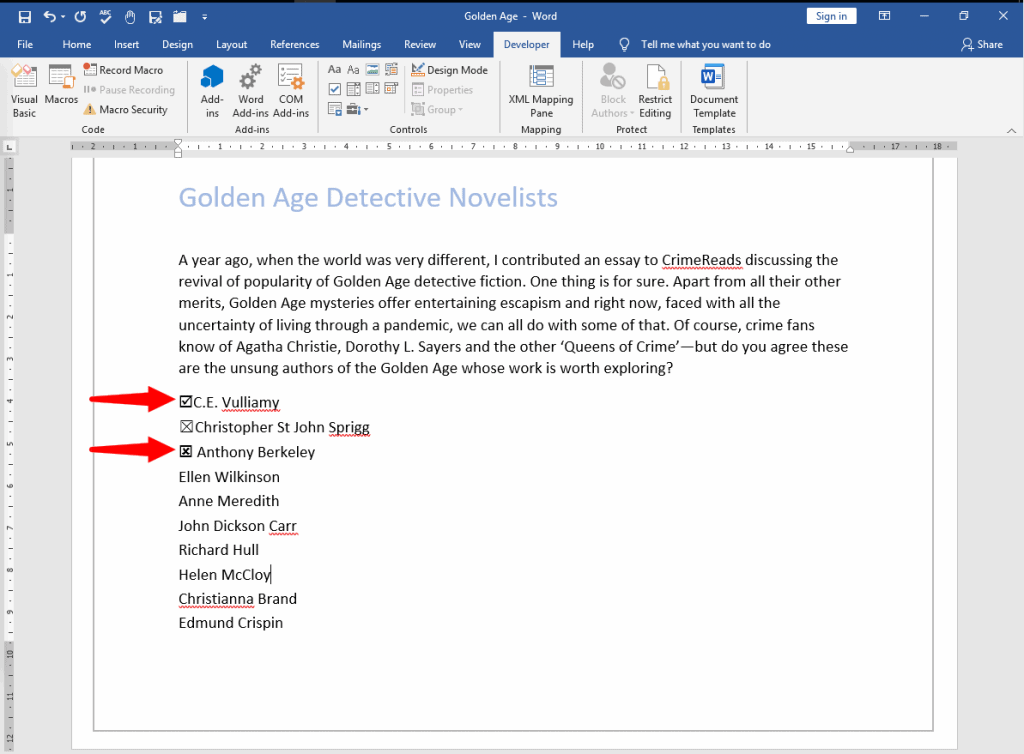The image size is (1024, 754).
Task: Undo the last action
Action: coord(50,17)
